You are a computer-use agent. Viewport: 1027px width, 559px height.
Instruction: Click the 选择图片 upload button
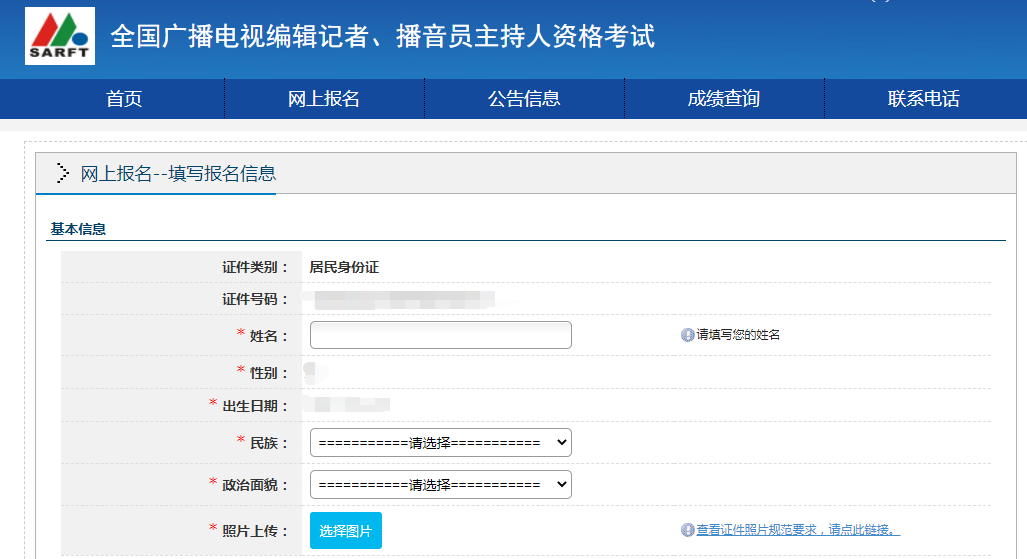(345, 531)
